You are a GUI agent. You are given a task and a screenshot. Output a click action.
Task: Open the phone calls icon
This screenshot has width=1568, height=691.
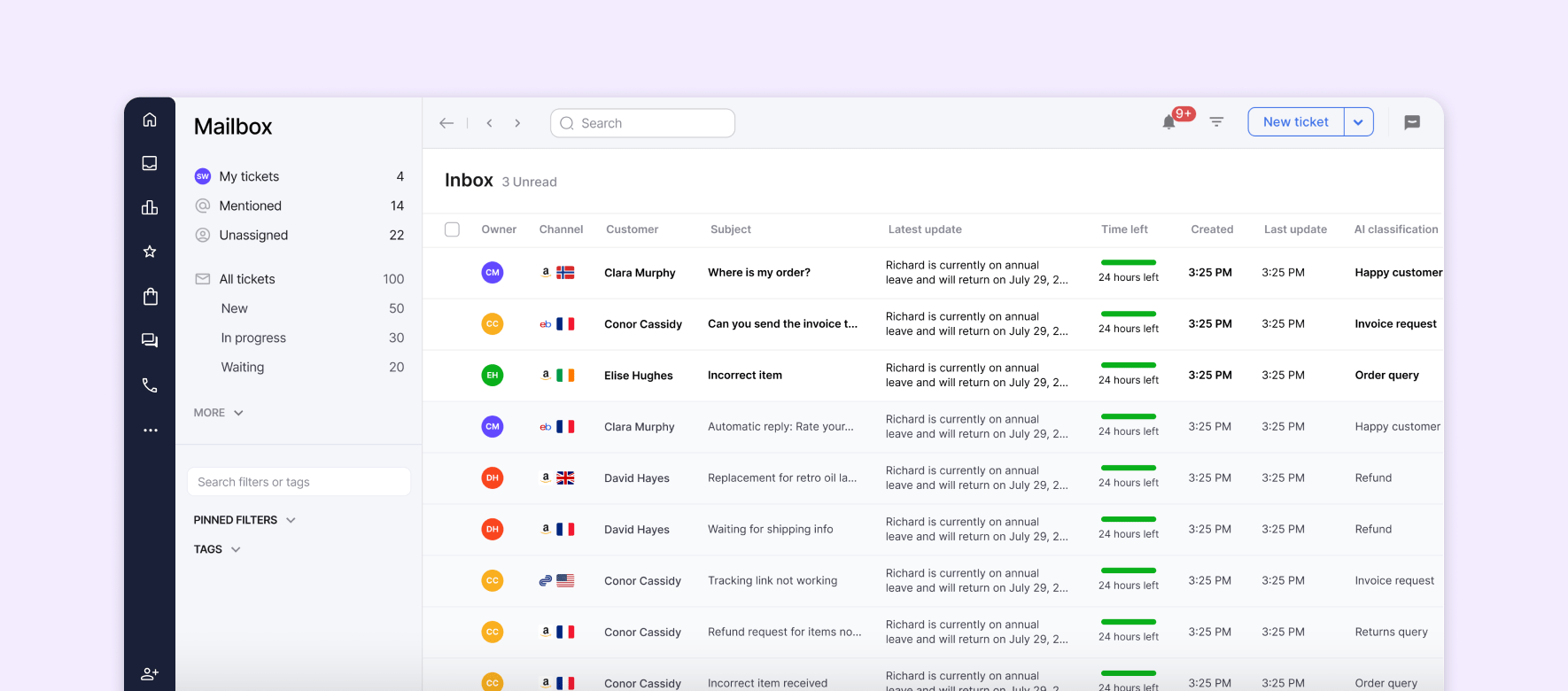(x=150, y=385)
